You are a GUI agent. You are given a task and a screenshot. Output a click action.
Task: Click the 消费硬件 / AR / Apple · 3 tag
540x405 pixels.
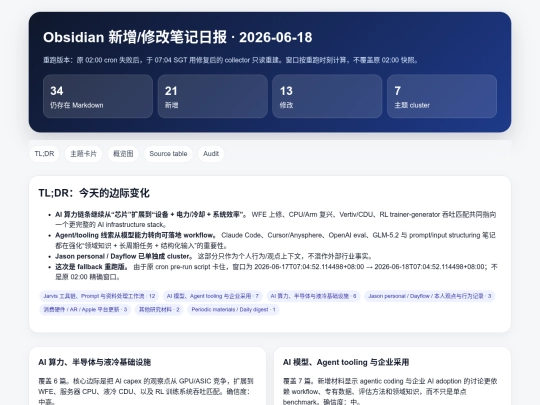coord(85,309)
